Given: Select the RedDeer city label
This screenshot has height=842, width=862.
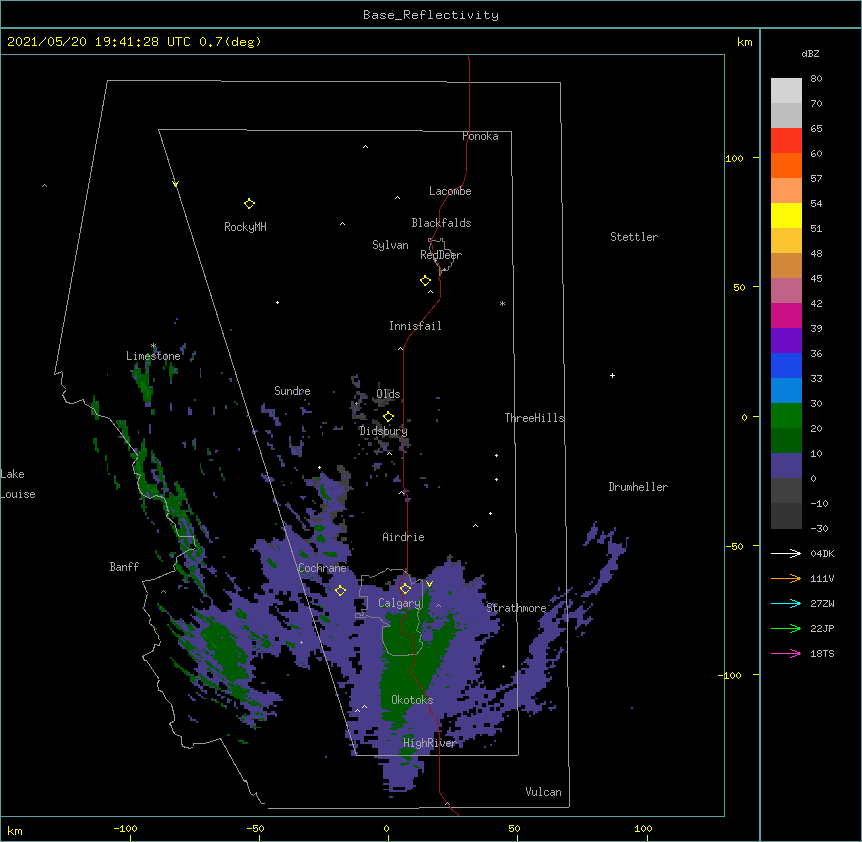Looking at the screenshot, I should 441,255.
